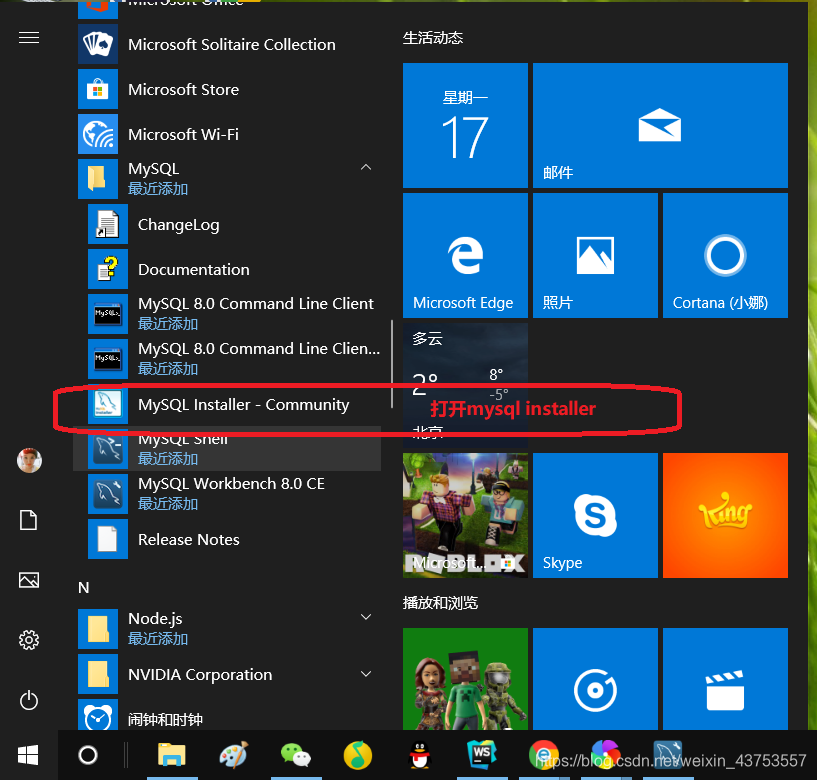Click the Power button icon

29,700
